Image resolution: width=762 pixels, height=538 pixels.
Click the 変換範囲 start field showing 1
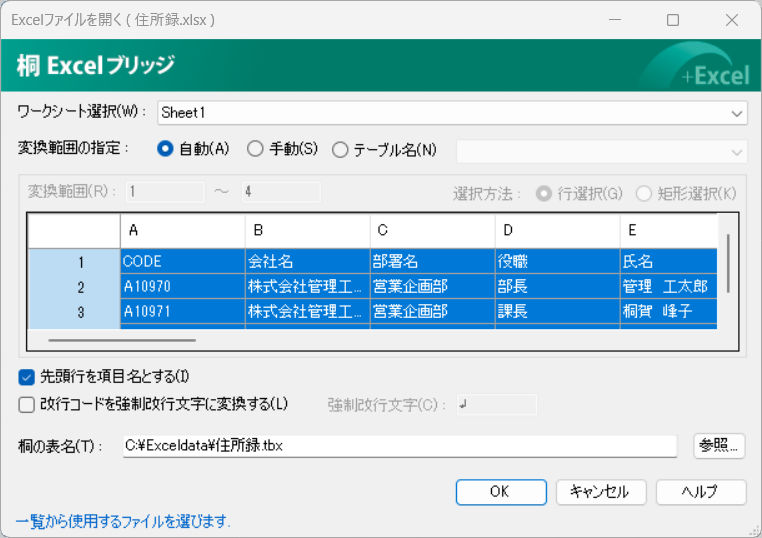point(165,191)
